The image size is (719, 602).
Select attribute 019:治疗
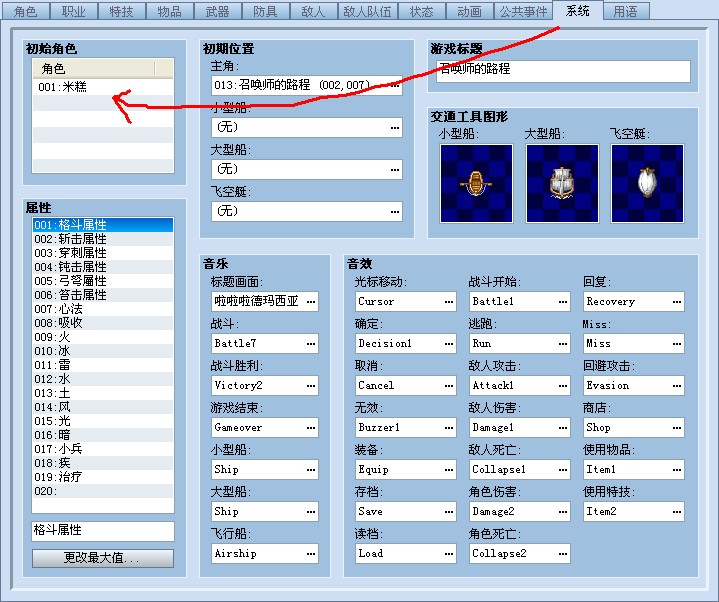click(103, 477)
